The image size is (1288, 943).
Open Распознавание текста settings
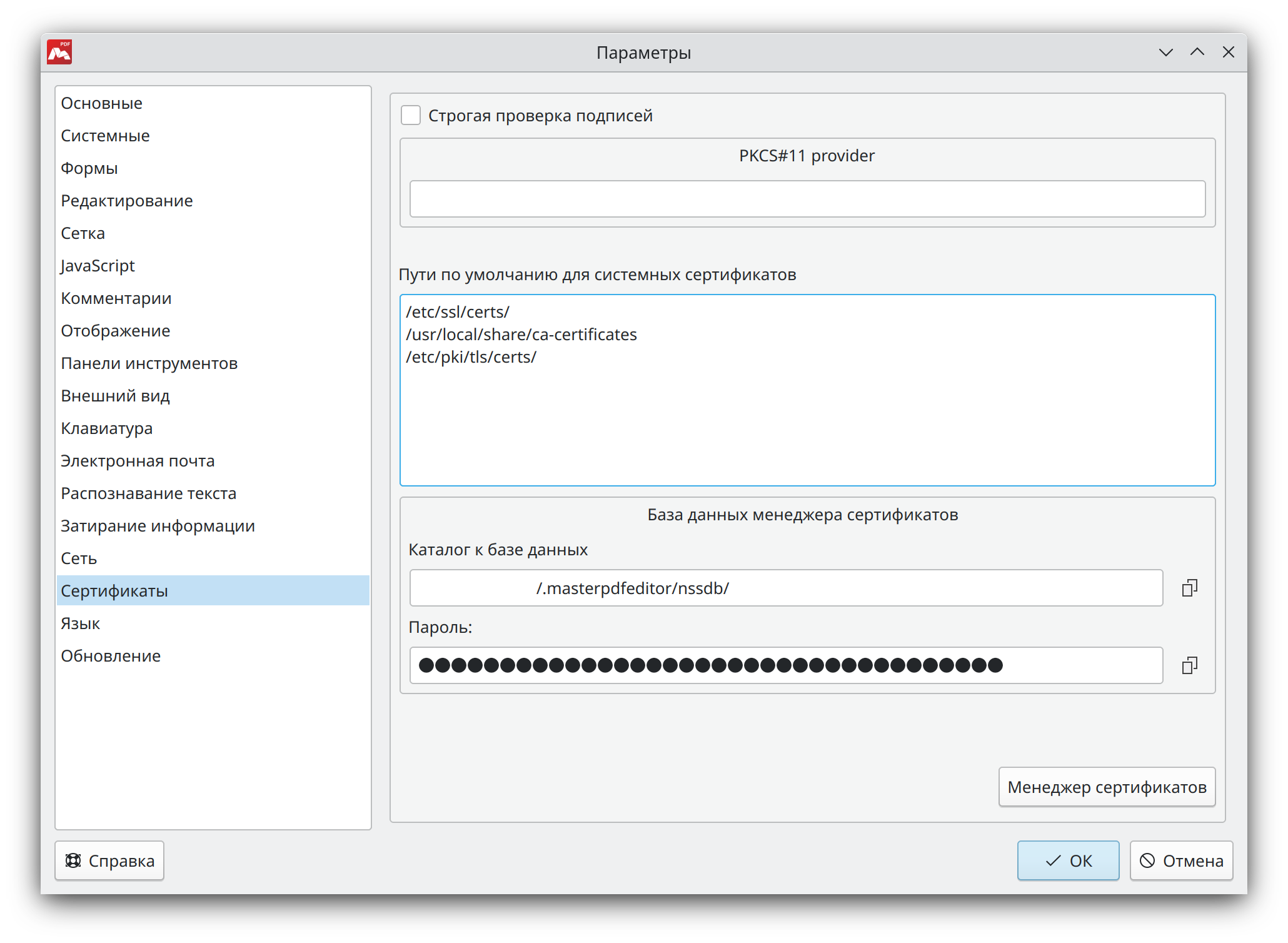(148, 493)
